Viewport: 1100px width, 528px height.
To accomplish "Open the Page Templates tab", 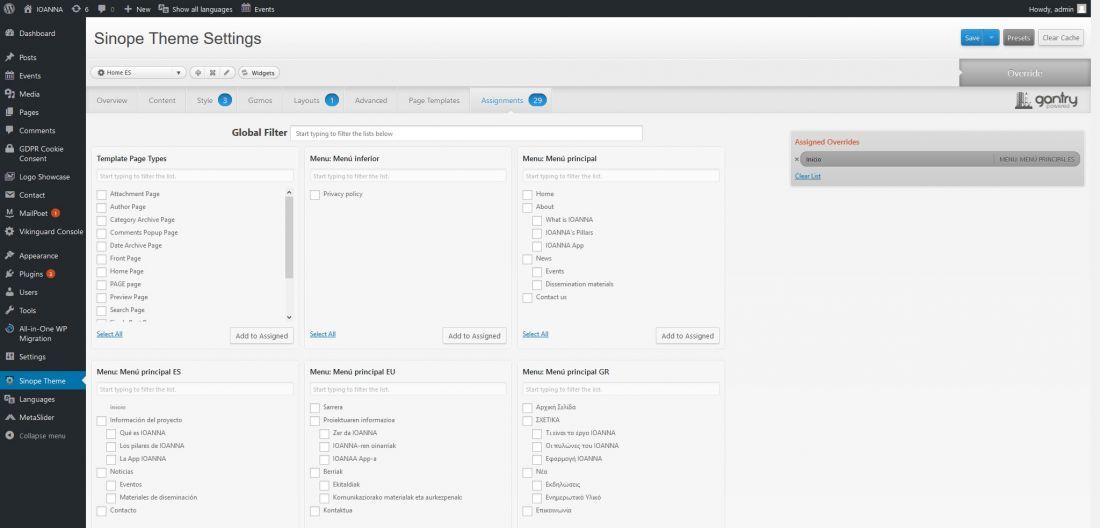I will tap(434, 100).
